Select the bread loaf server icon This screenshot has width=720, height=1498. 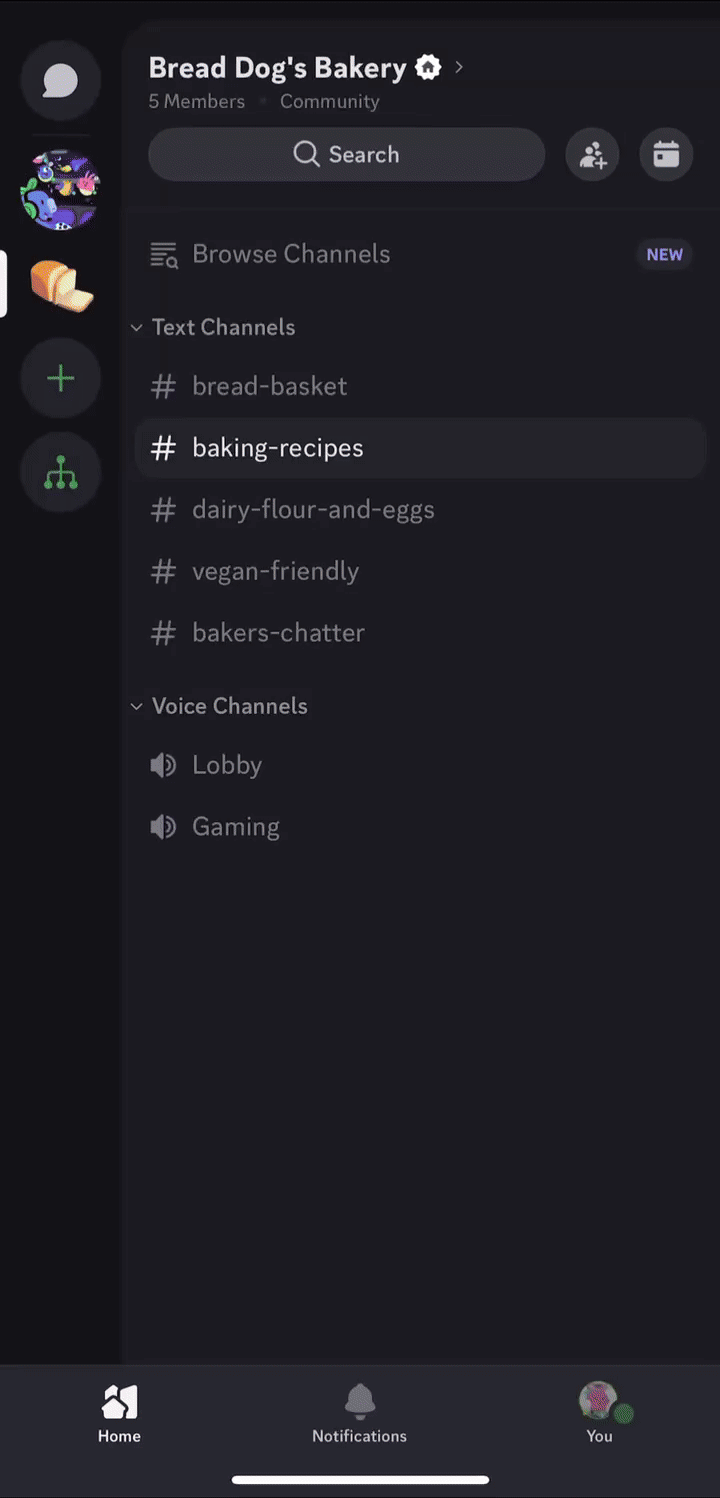pos(61,284)
